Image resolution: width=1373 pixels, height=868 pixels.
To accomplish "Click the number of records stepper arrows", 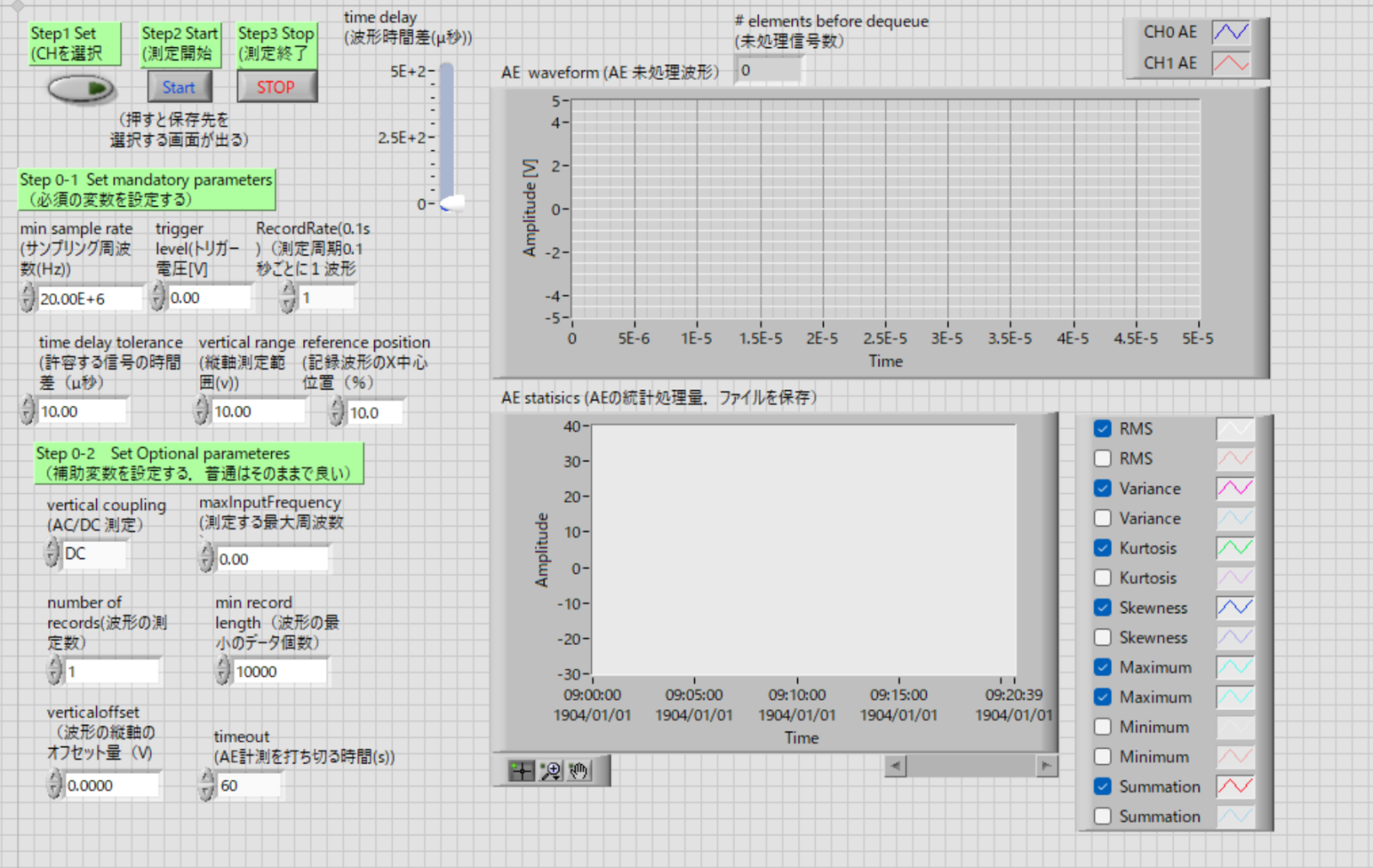I will click(x=56, y=671).
